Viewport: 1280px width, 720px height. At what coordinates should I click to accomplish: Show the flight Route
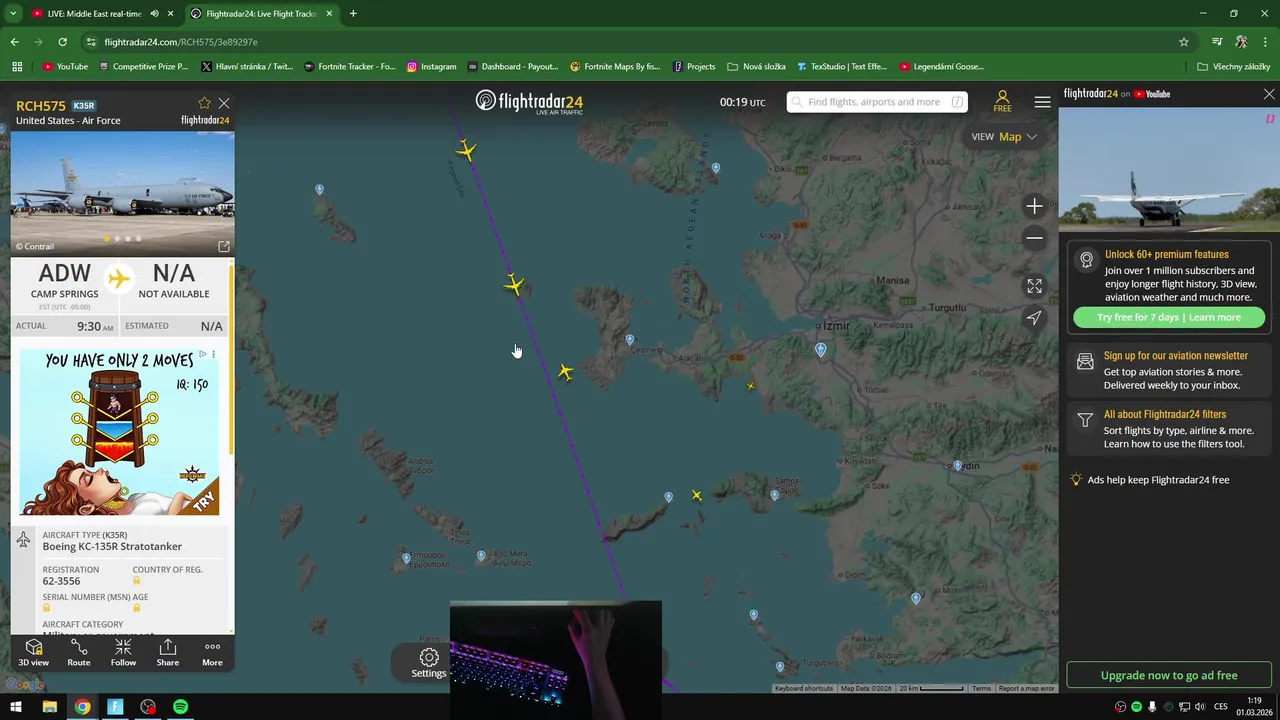pyautogui.click(x=79, y=653)
